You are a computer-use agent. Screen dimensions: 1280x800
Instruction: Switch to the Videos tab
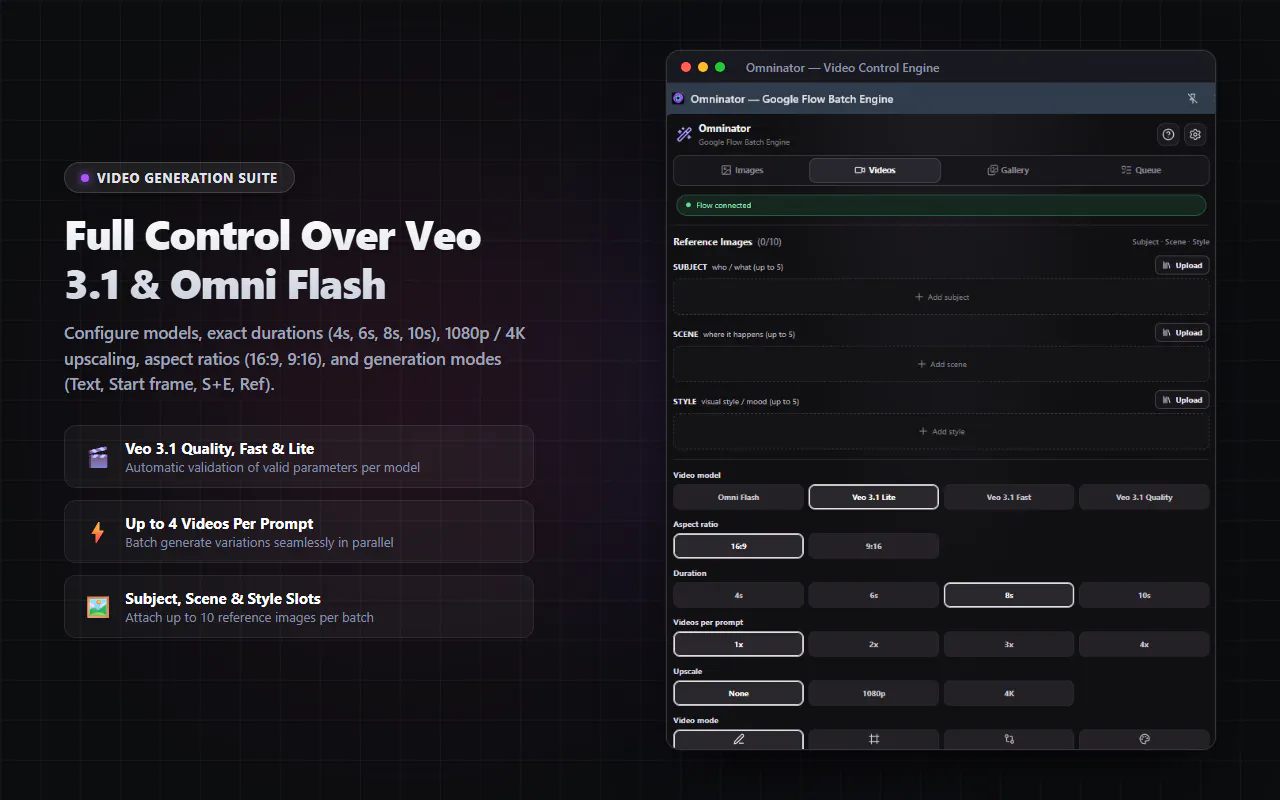coord(875,170)
